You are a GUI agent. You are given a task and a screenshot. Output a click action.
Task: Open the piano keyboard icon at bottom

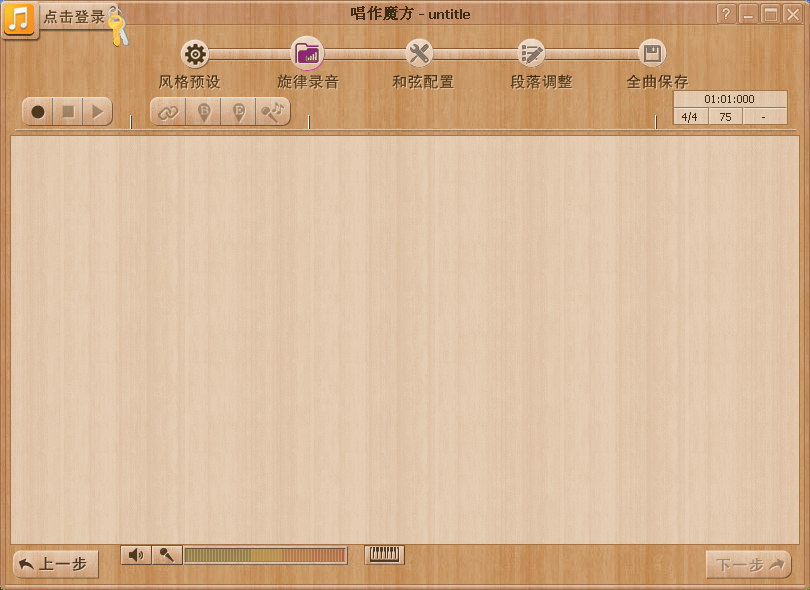385,554
